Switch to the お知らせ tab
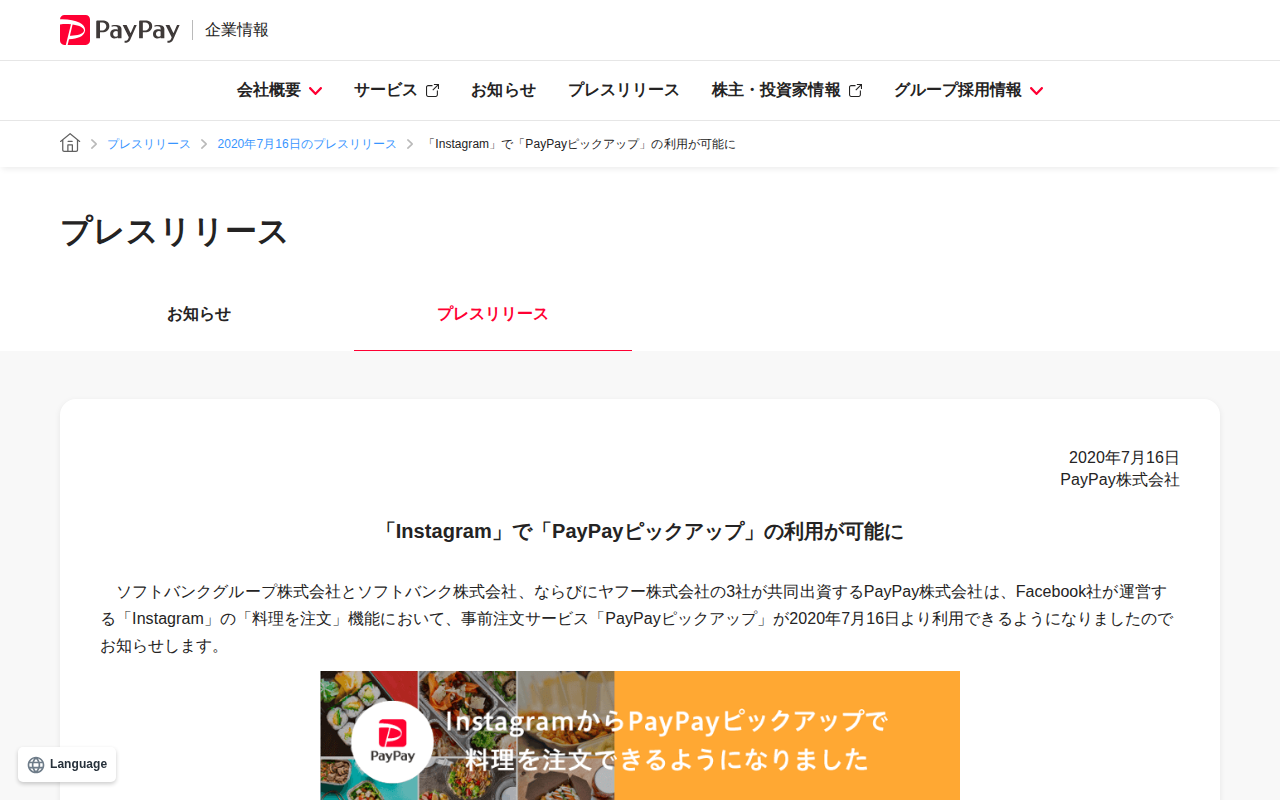Screen dimensions: 1280x800 pyautogui.click(x=199, y=314)
